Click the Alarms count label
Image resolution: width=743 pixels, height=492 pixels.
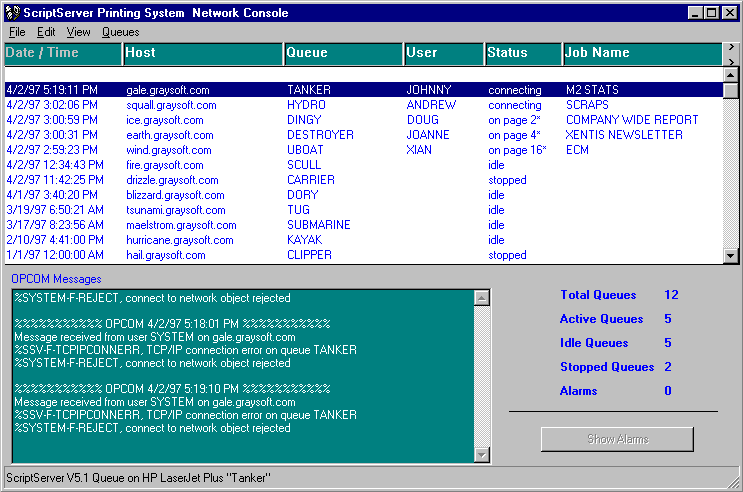579,391
